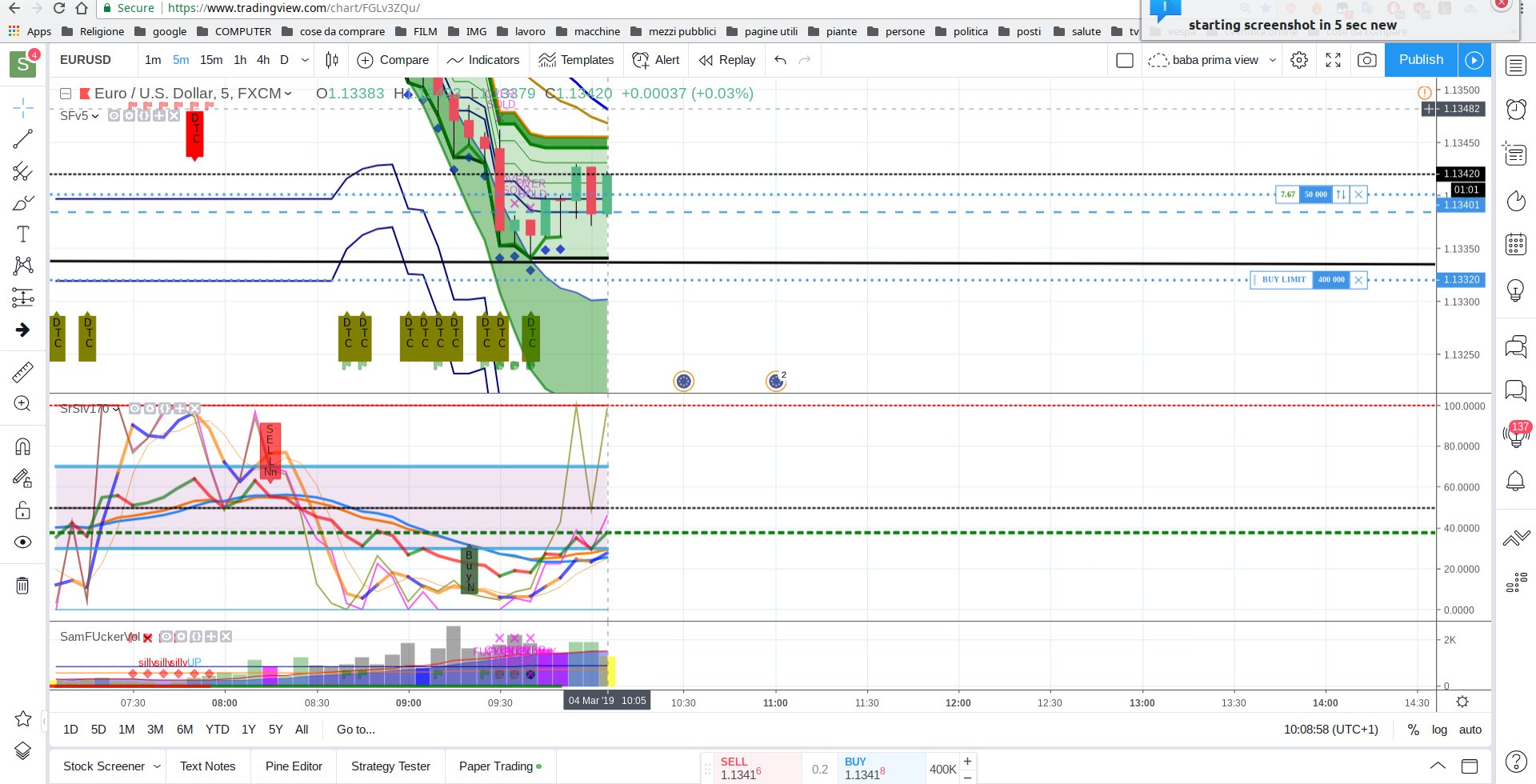Open the notifications bell panel
The image size is (1536, 784).
tap(1516, 481)
